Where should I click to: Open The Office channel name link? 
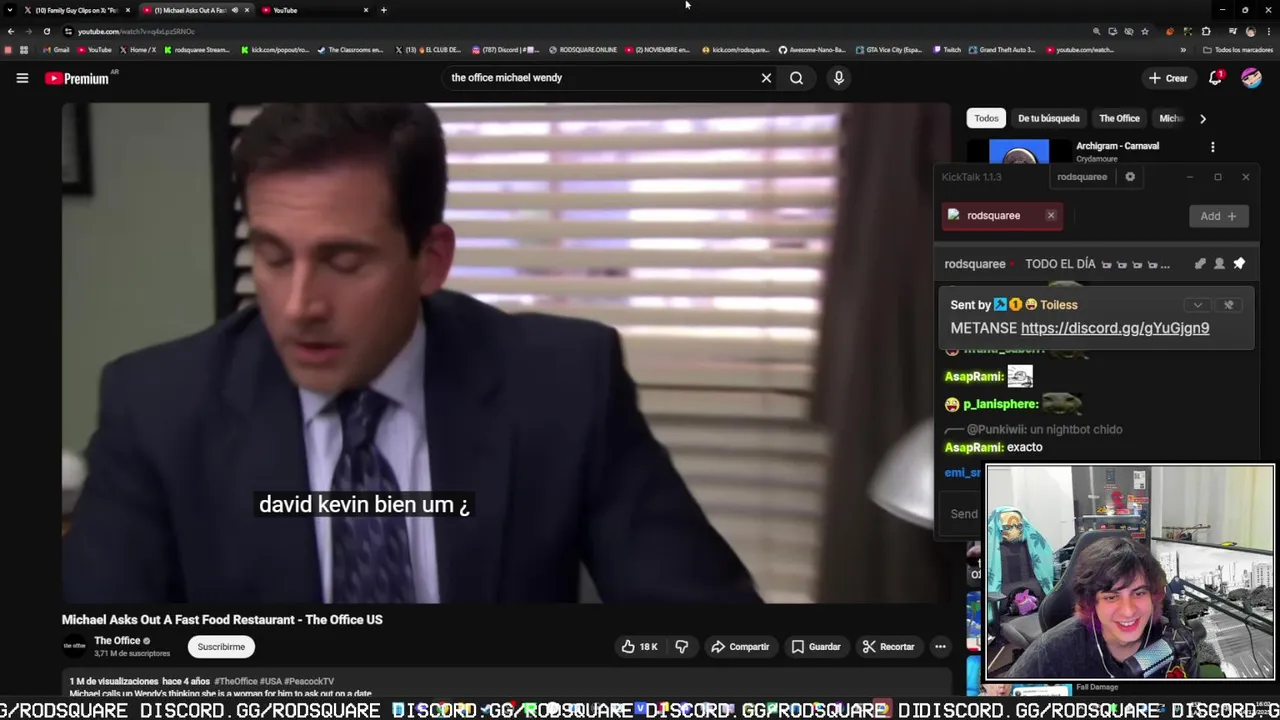click(117, 641)
